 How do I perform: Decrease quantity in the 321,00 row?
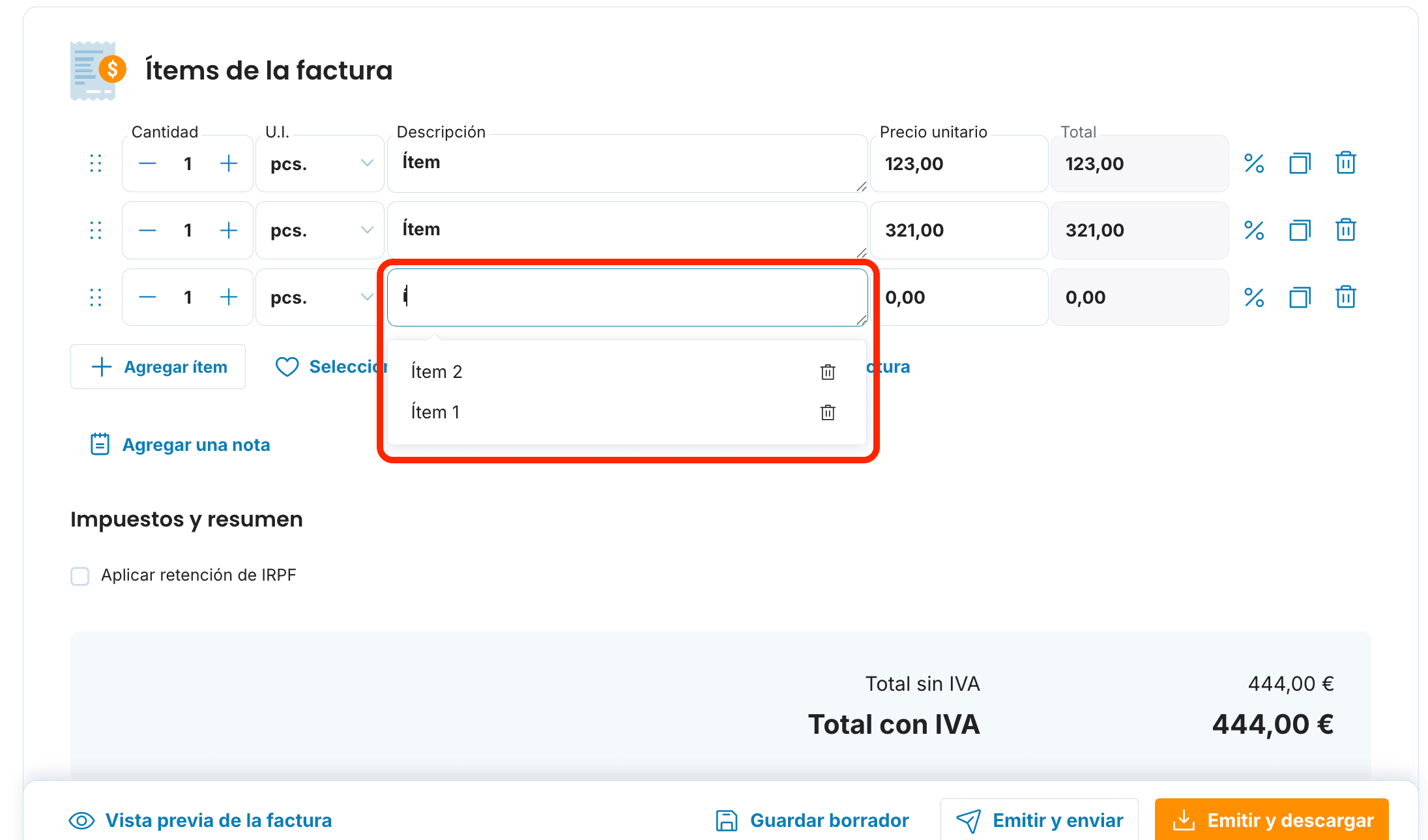pos(147,230)
